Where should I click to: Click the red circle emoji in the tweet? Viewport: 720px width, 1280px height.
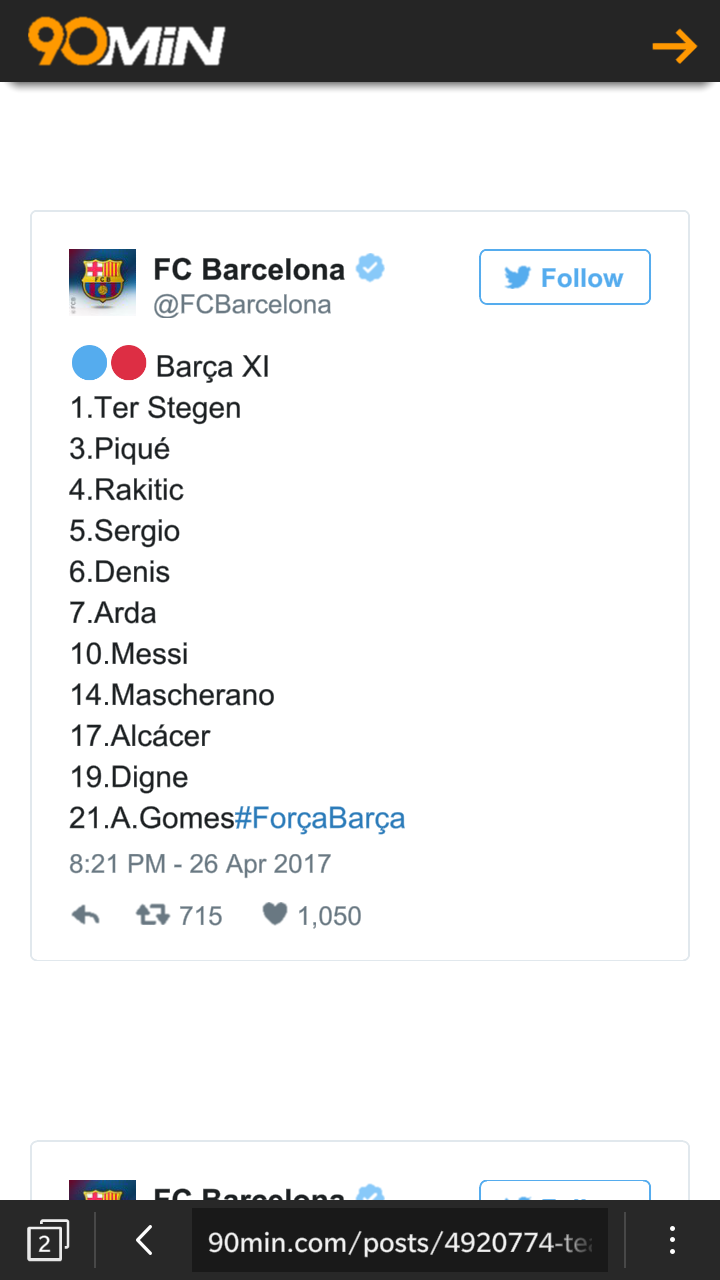click(x=128, y=365)
